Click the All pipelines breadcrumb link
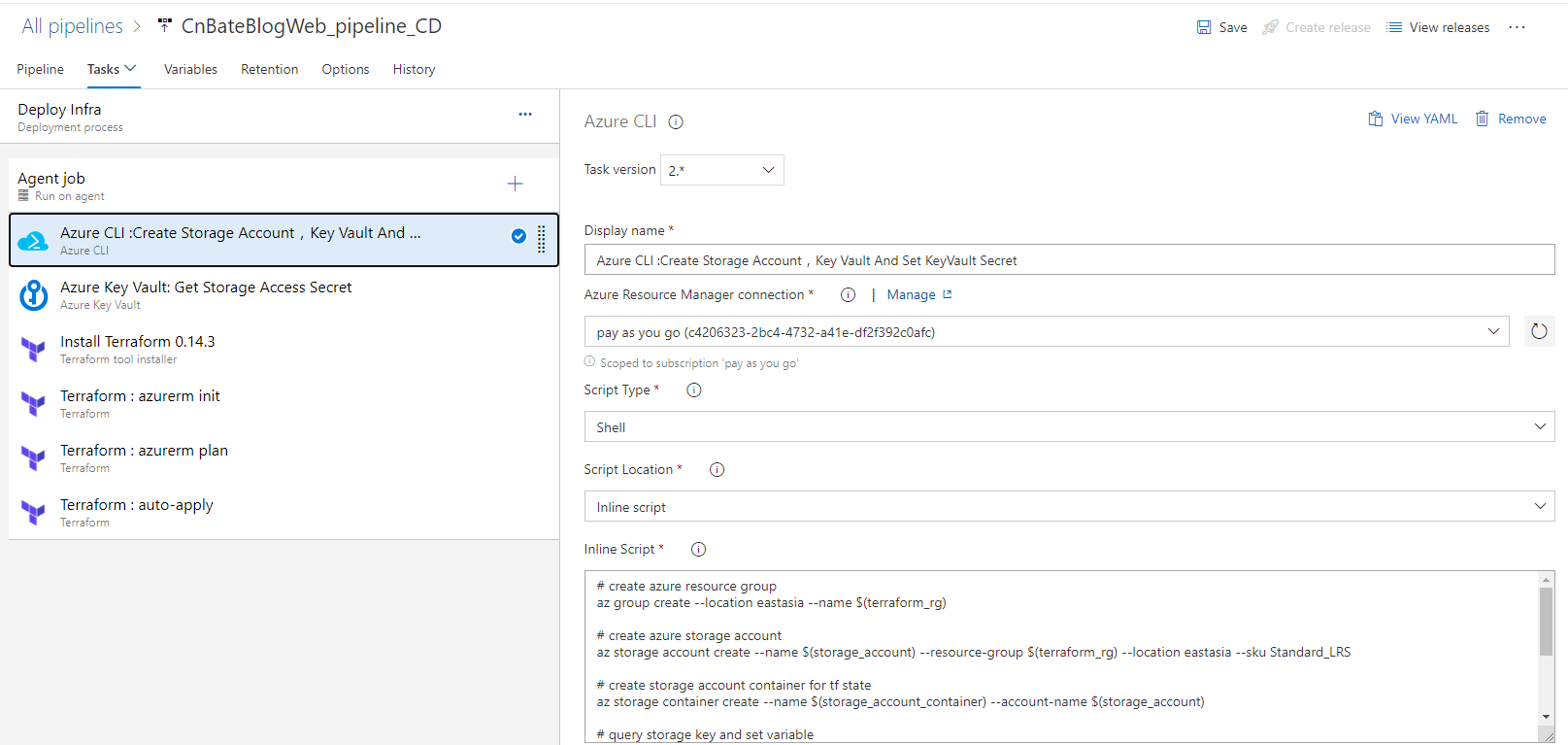The image size is (1568, 745). tap(73, 26)
